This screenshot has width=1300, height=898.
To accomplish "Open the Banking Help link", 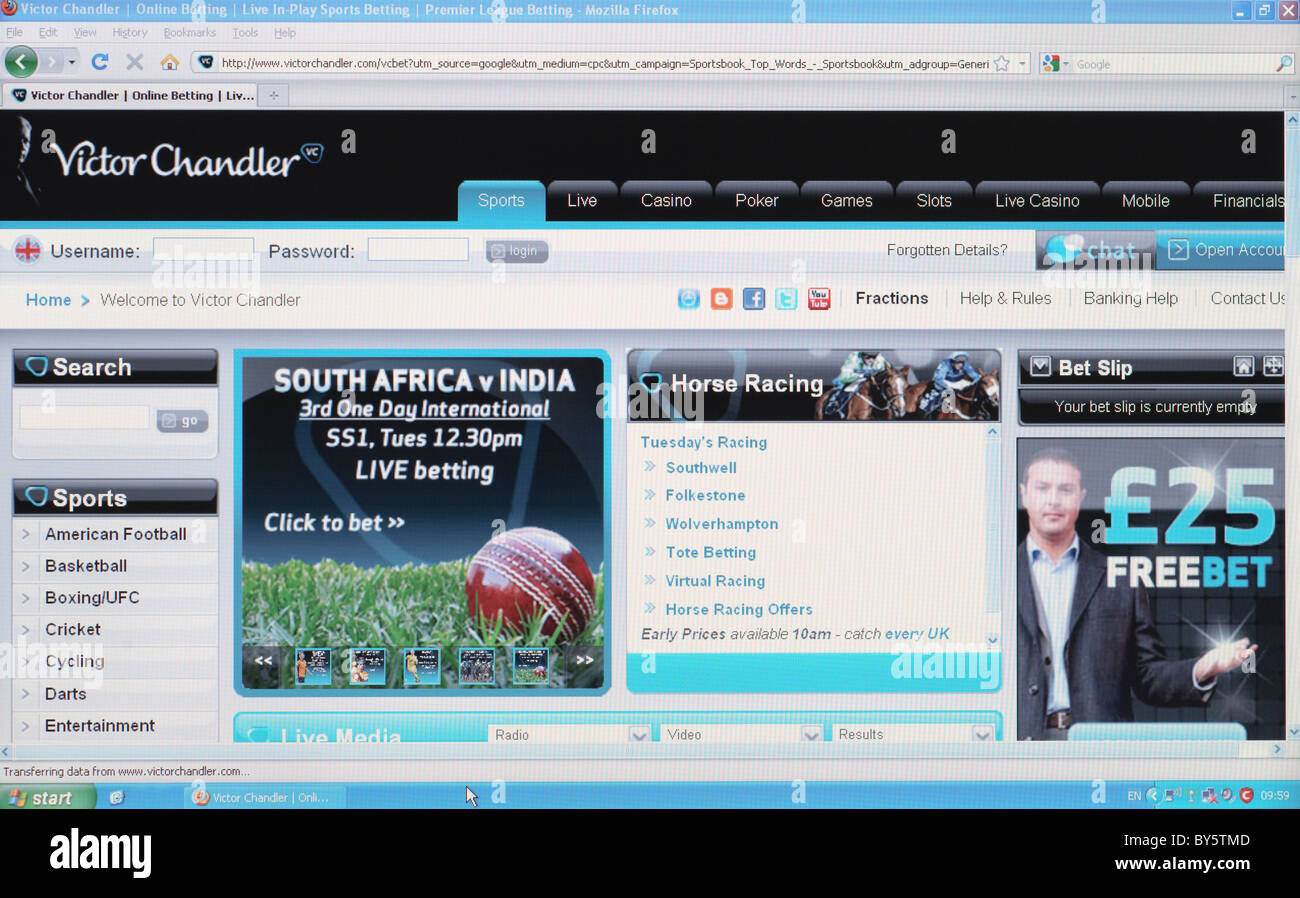I will pos(1130,298).
